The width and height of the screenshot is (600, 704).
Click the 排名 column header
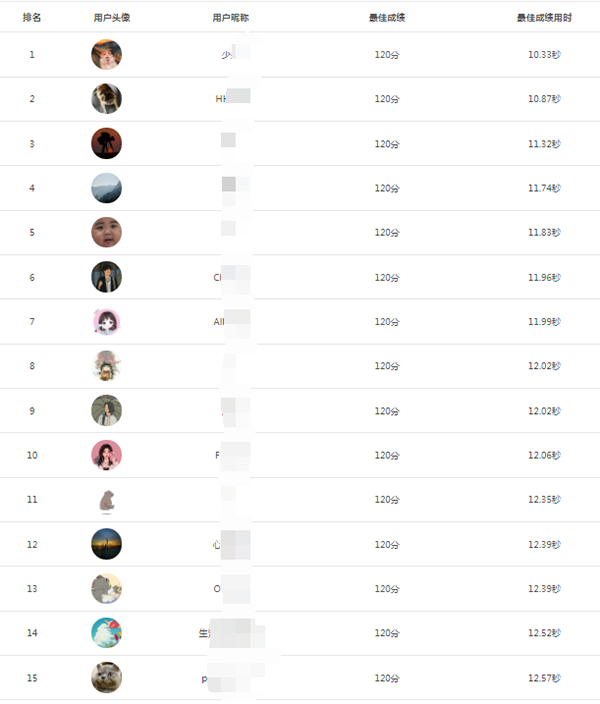coord(32,18)
